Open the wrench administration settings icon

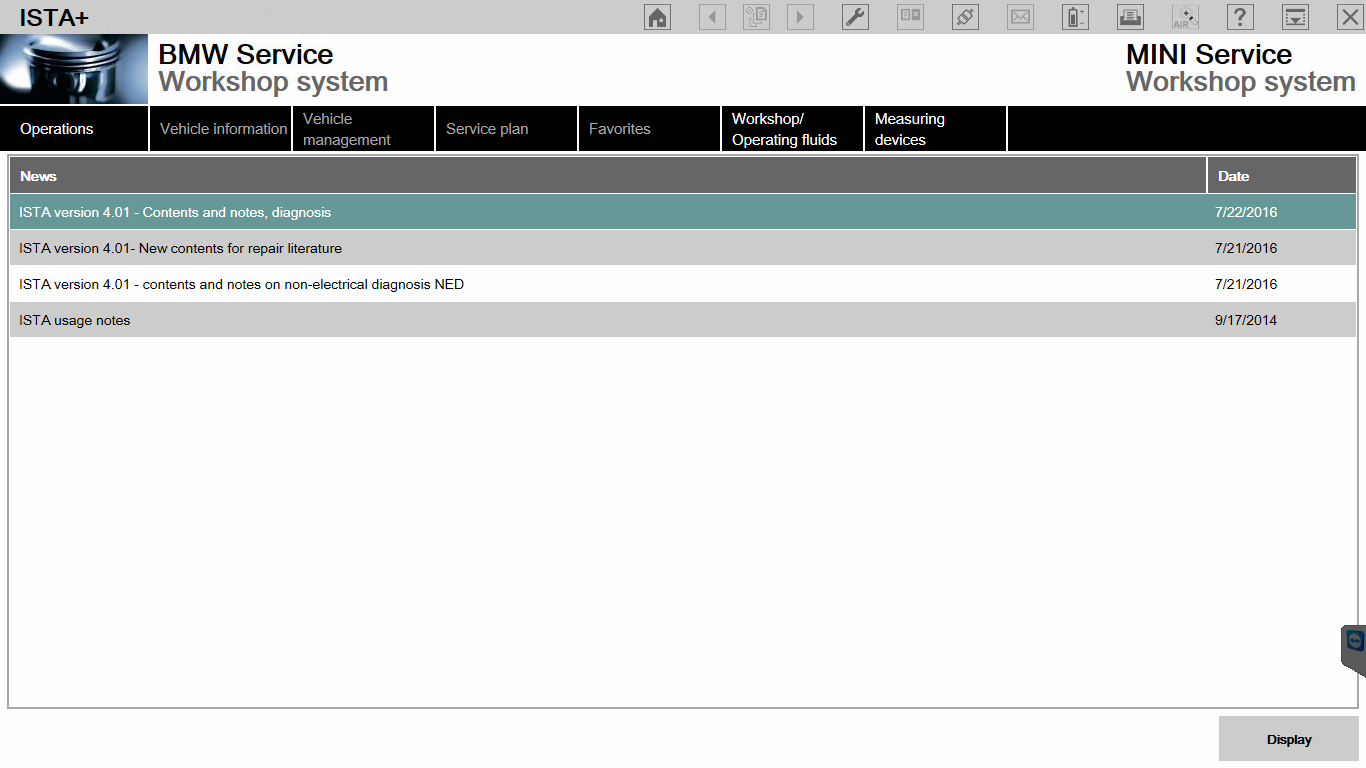click(855, 17)
